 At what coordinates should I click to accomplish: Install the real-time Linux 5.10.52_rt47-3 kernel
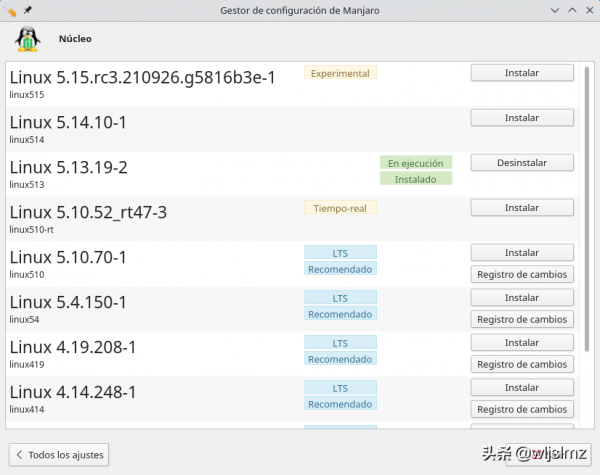521,208
